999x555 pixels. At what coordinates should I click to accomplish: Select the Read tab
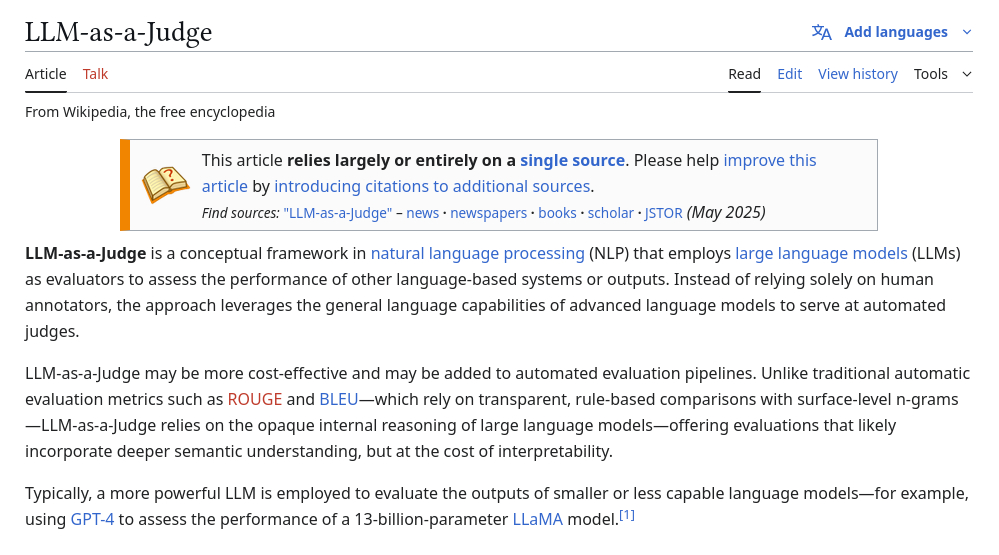[744, 74]
